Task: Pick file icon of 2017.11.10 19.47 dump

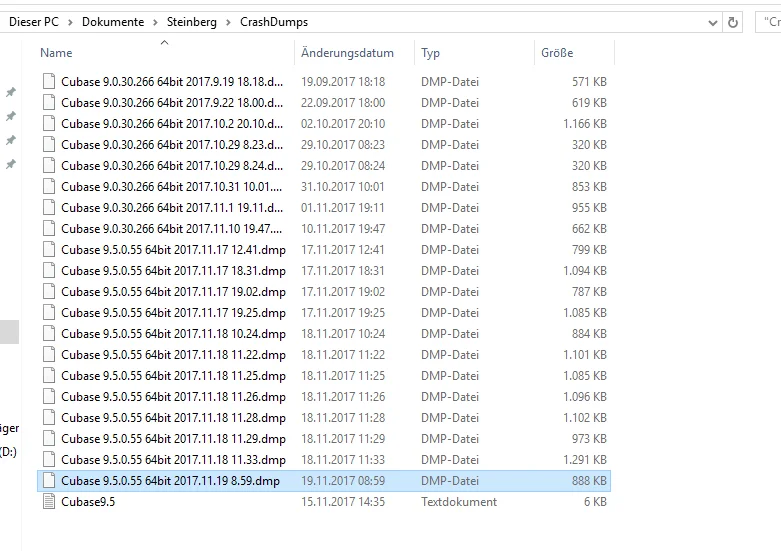Action: 49,228
